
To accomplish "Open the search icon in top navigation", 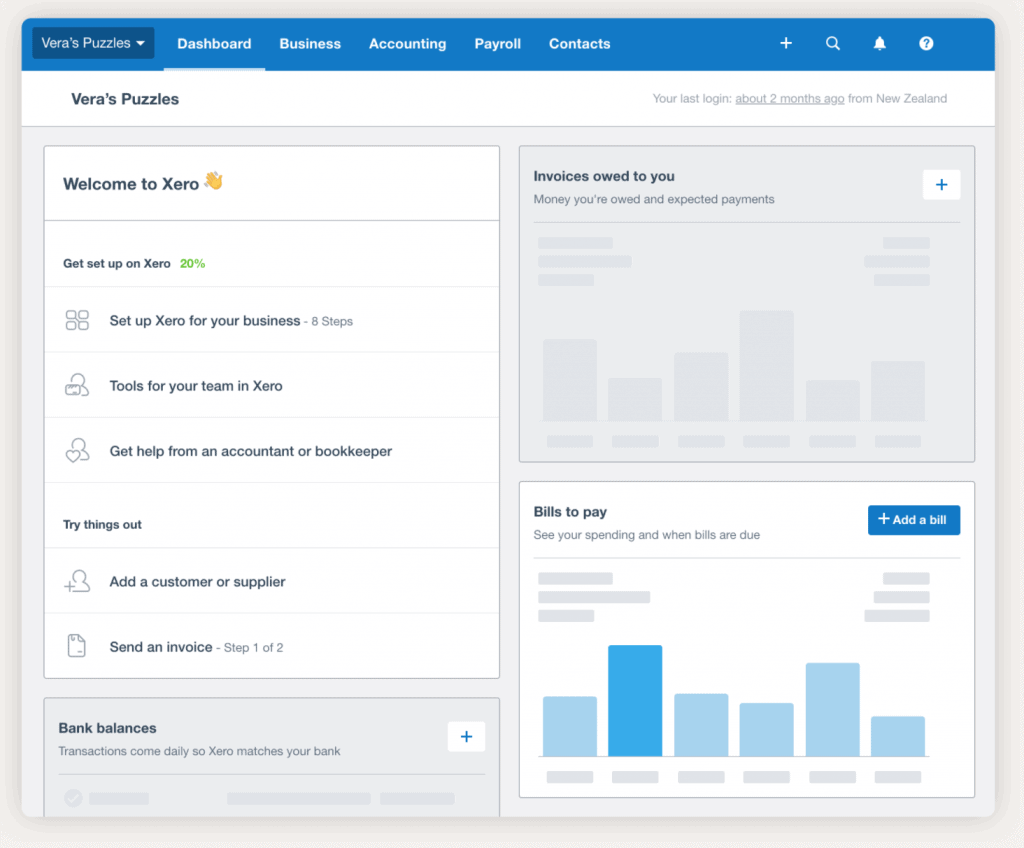I will 833,43.
